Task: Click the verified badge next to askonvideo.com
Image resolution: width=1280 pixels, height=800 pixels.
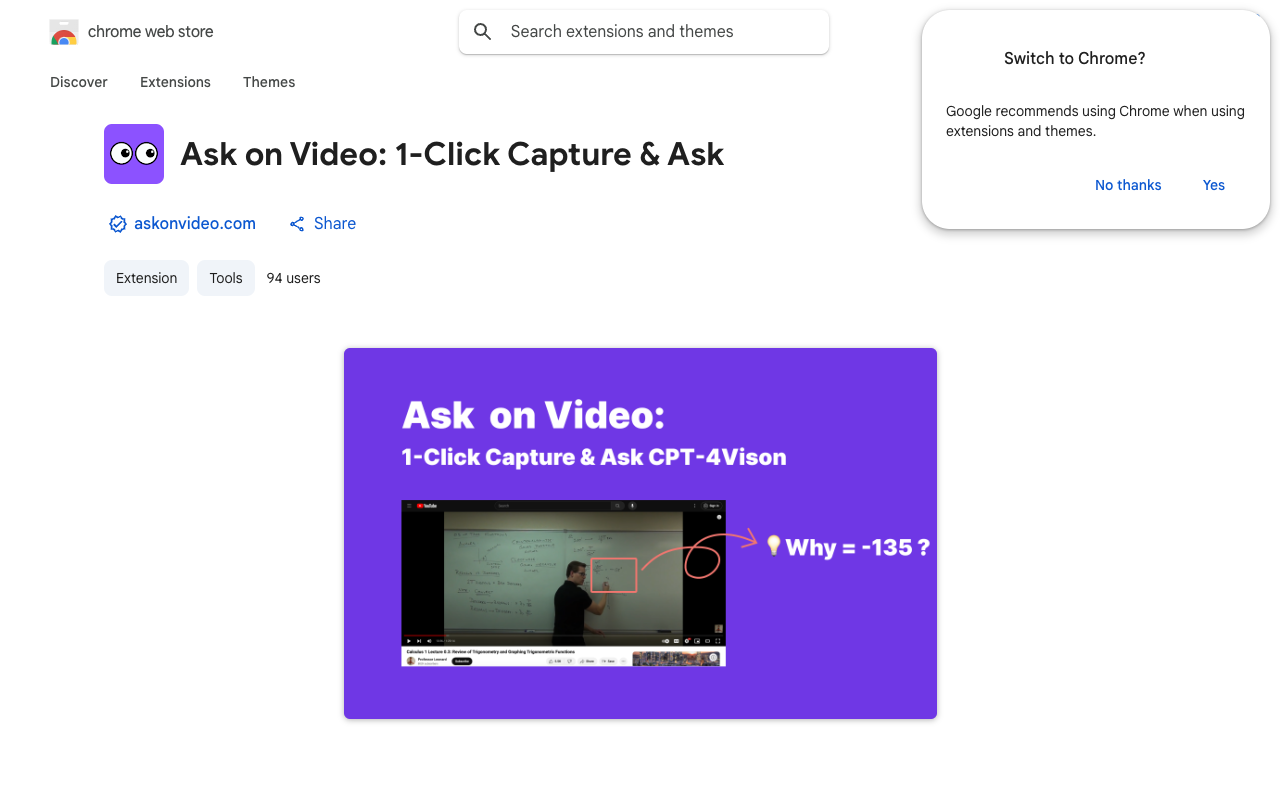Action: [x=118, y=224]
